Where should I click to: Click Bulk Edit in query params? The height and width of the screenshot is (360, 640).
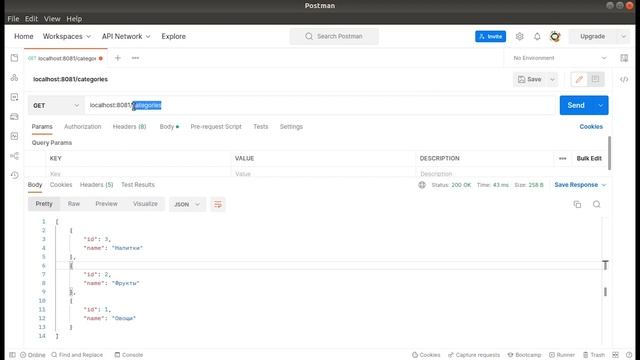point(589,158)
